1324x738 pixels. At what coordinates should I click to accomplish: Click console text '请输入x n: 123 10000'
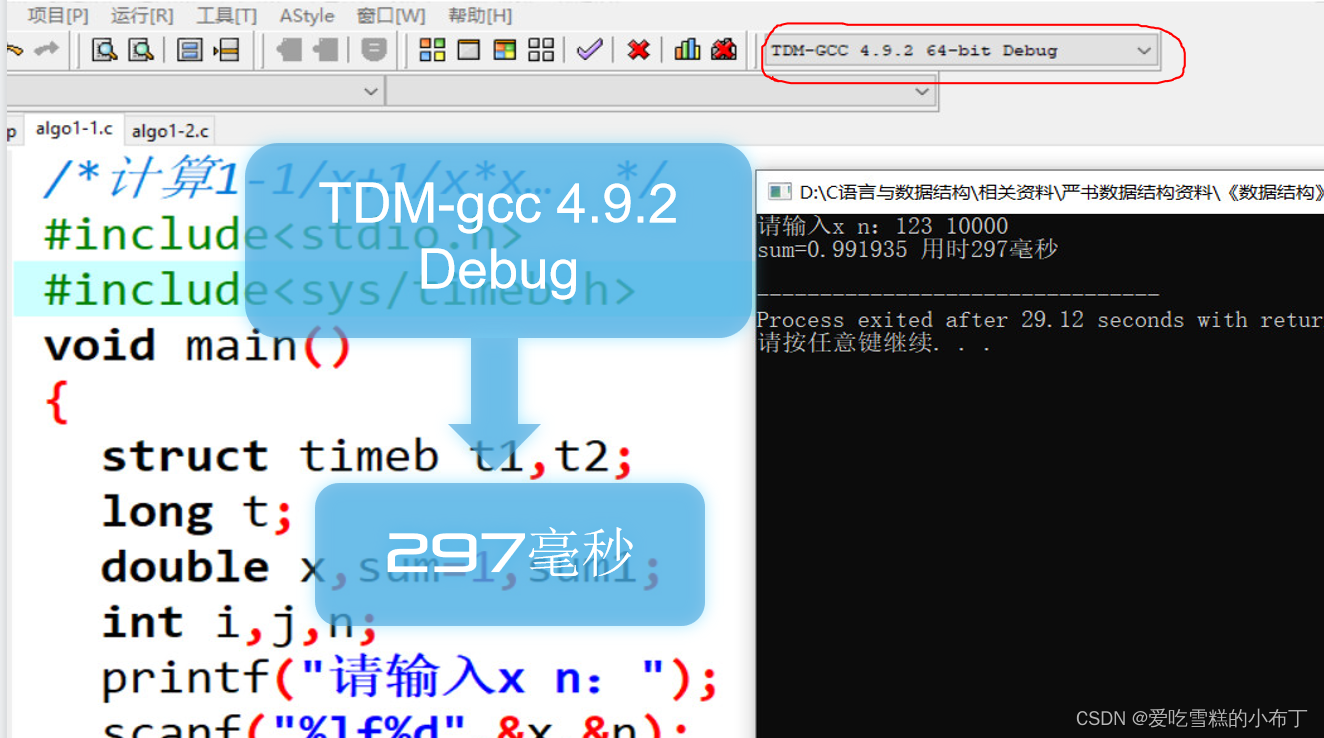coord(883,226)
